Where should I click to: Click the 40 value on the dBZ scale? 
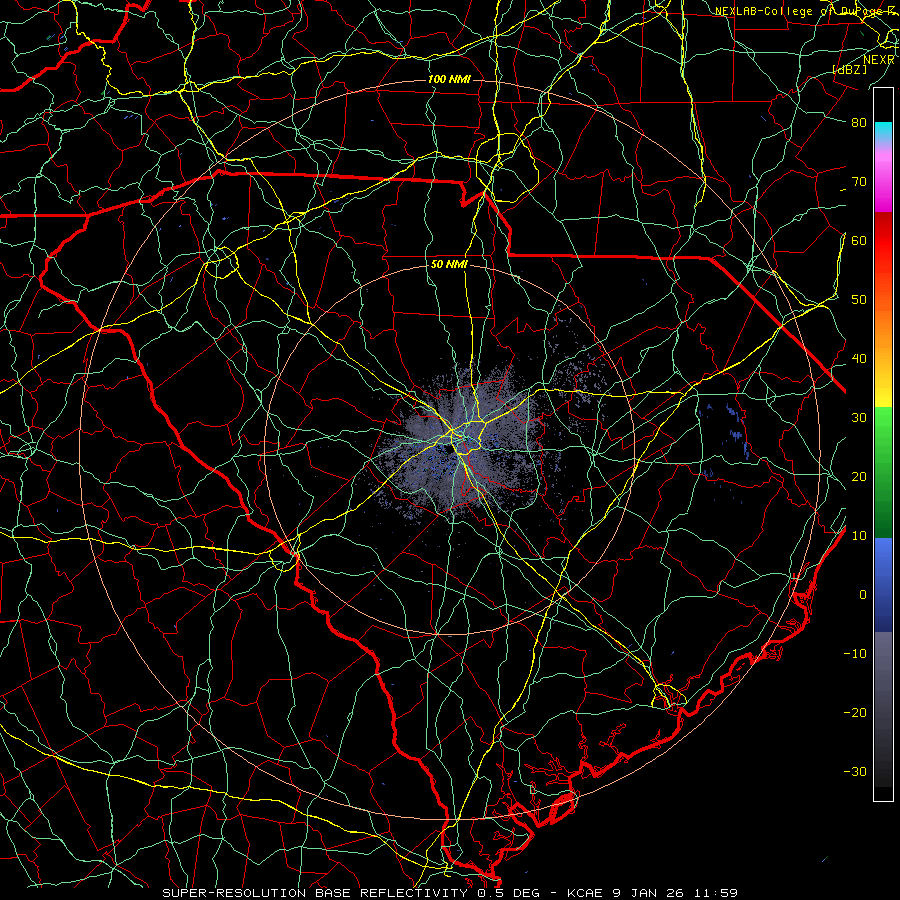(859, 359)
